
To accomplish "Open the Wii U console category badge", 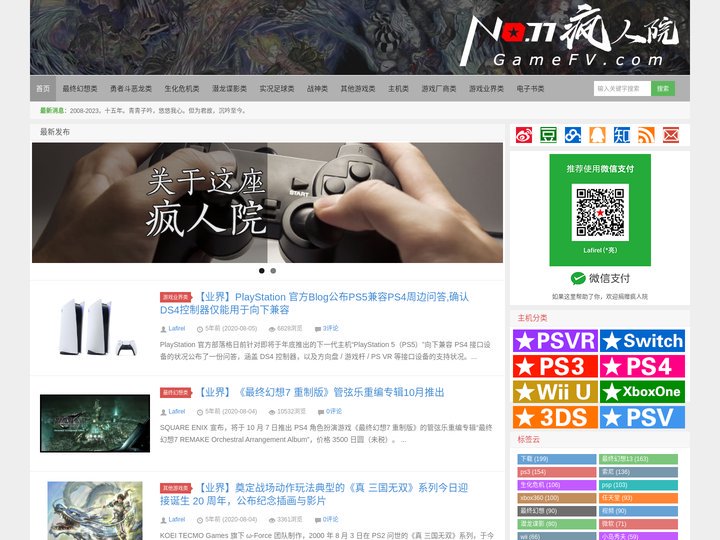I will [x=555, y=392].
